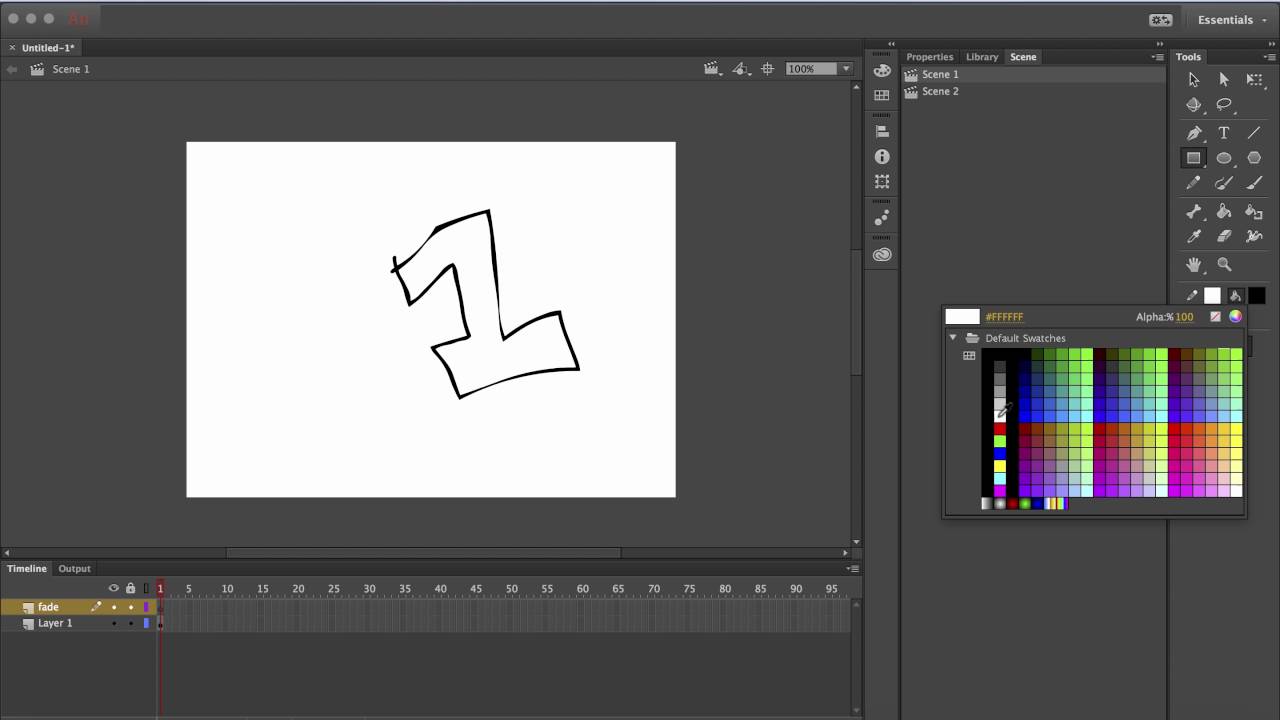Open the system color picker wheel
The height and width of the screenshot is (720, 1280).
(1236, 317)
